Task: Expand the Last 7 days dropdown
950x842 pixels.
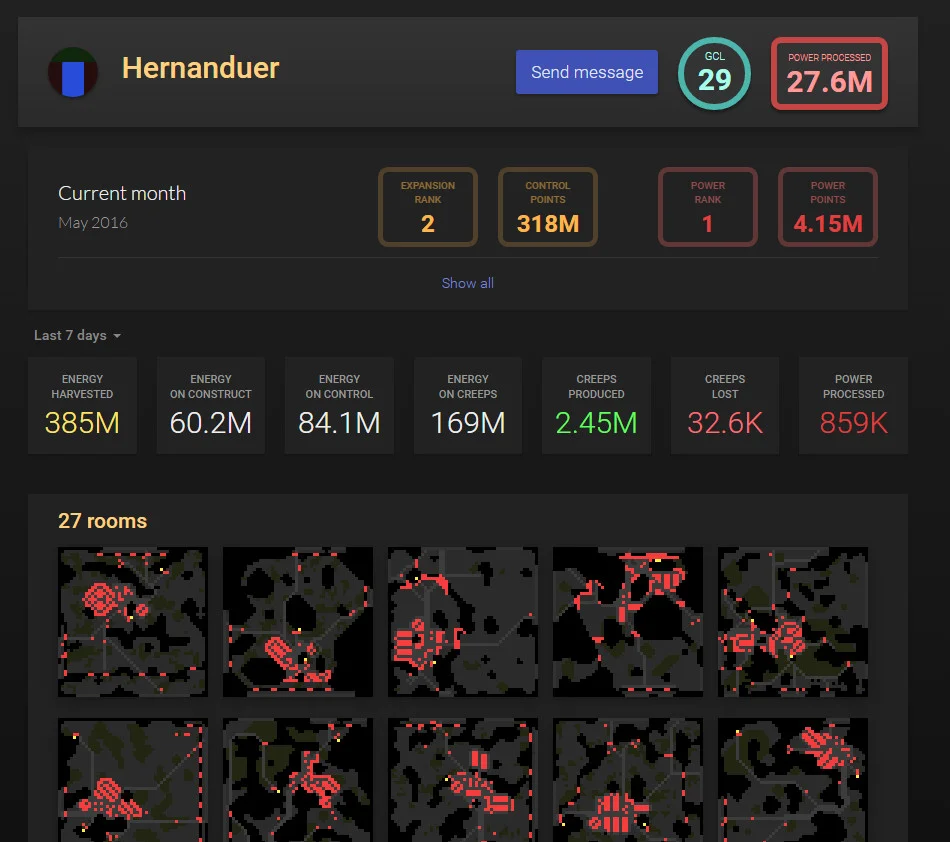Action: [x=78, y=335]
